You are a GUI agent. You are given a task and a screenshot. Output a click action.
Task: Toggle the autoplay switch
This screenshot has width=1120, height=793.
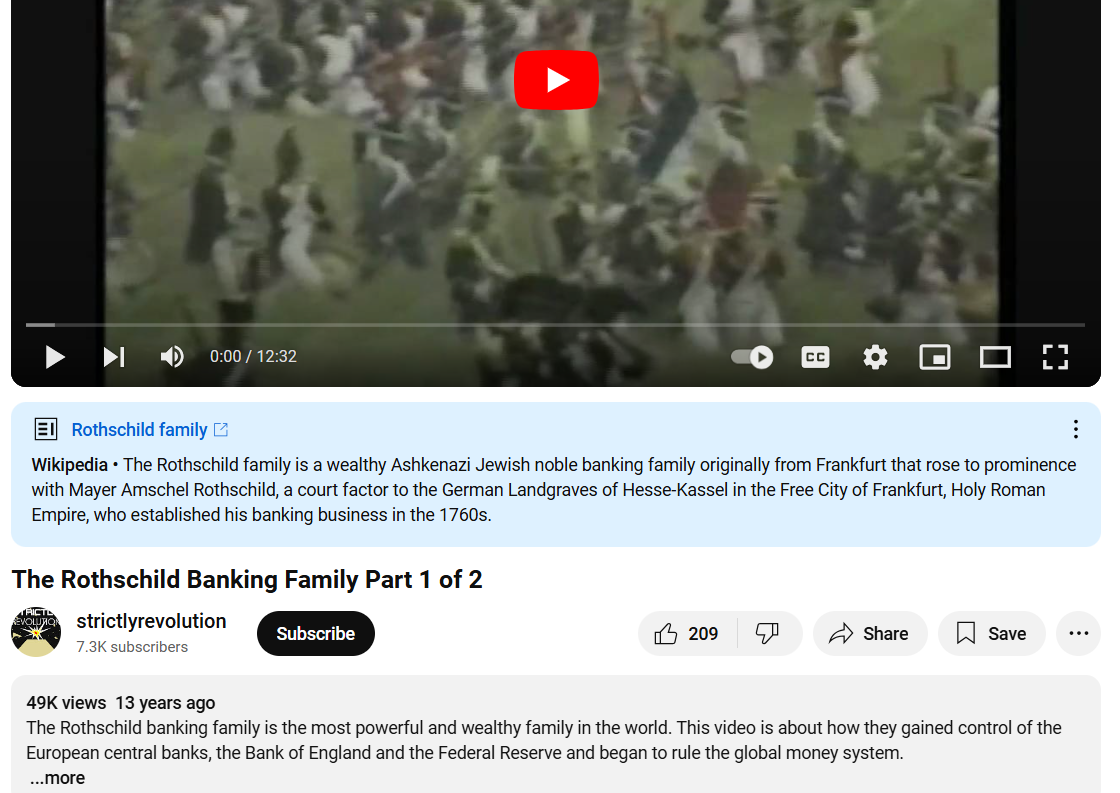pos(752,356)
